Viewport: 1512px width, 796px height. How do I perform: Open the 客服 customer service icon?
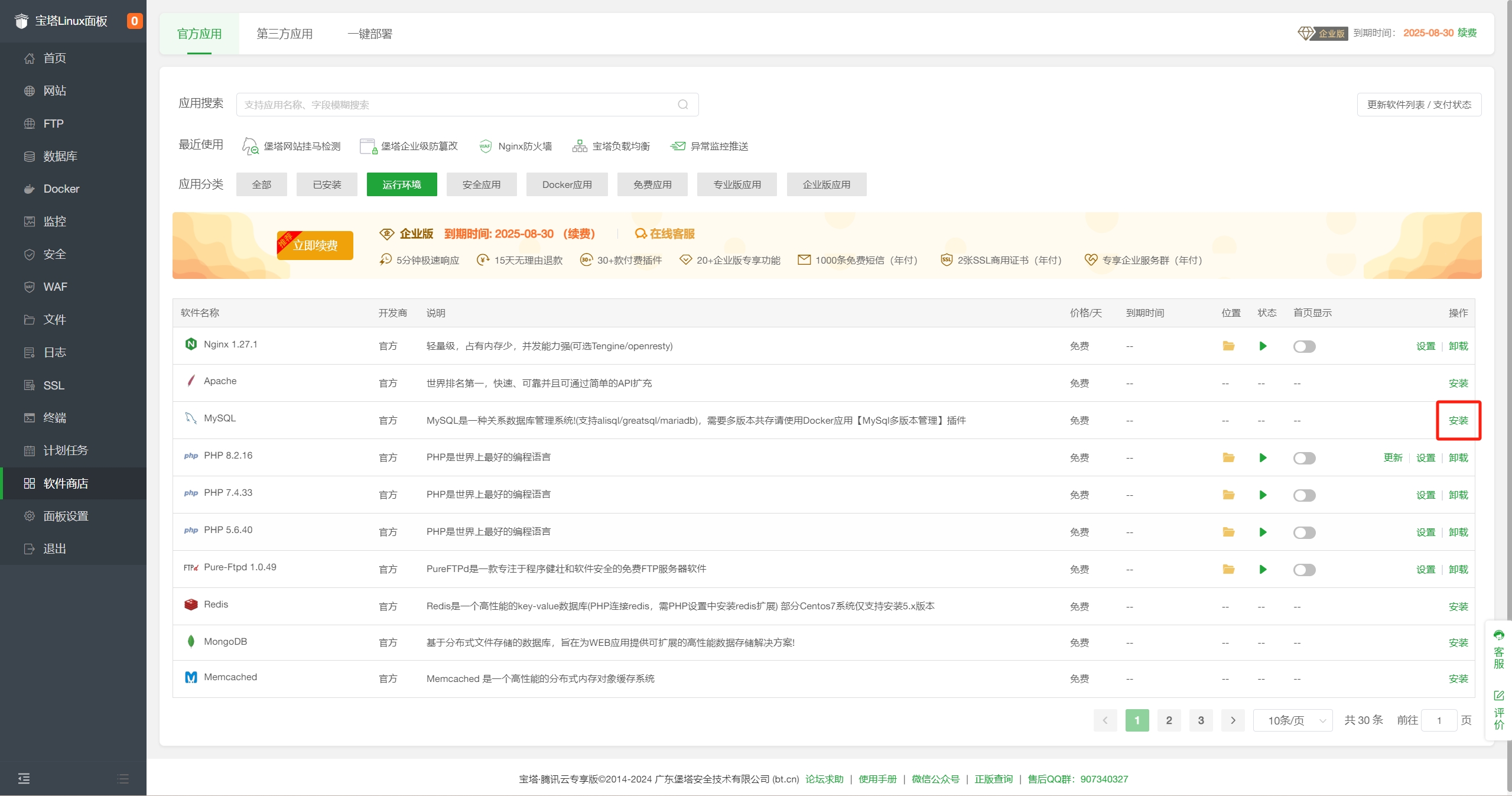coord(1498,649)
